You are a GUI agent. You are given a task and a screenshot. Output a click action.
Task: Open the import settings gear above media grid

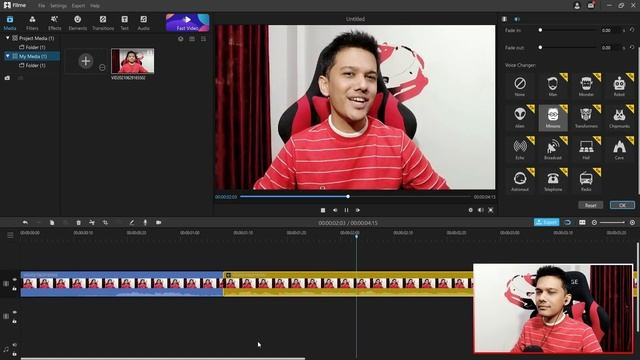tap(180, 39)
